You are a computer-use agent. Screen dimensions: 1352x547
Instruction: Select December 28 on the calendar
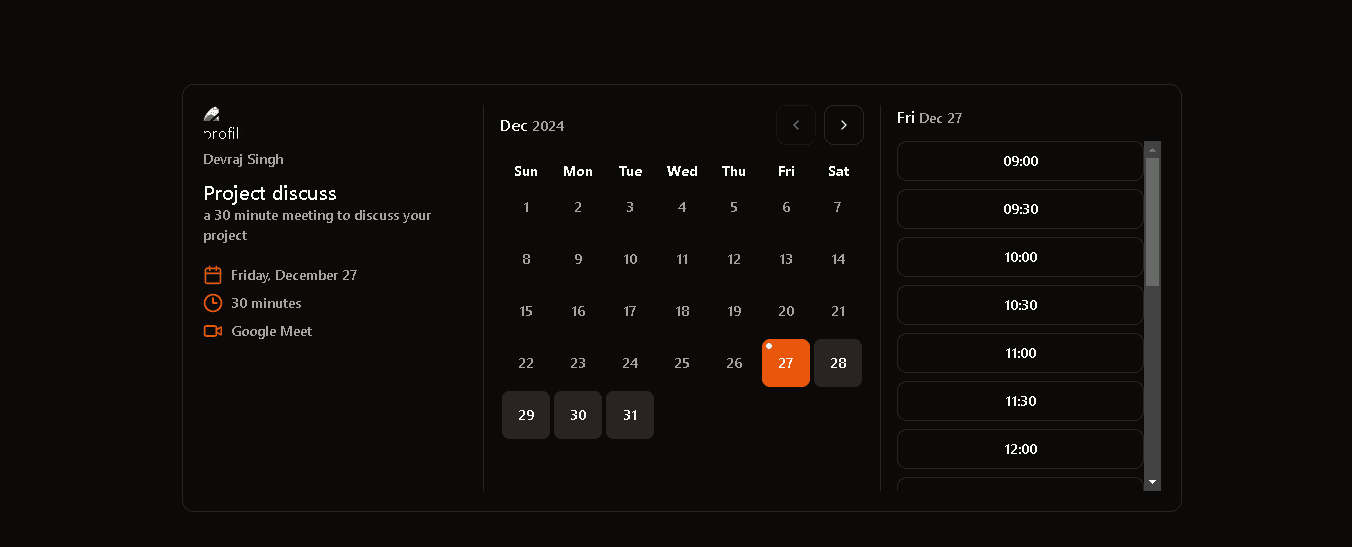[x=838, y=363]
